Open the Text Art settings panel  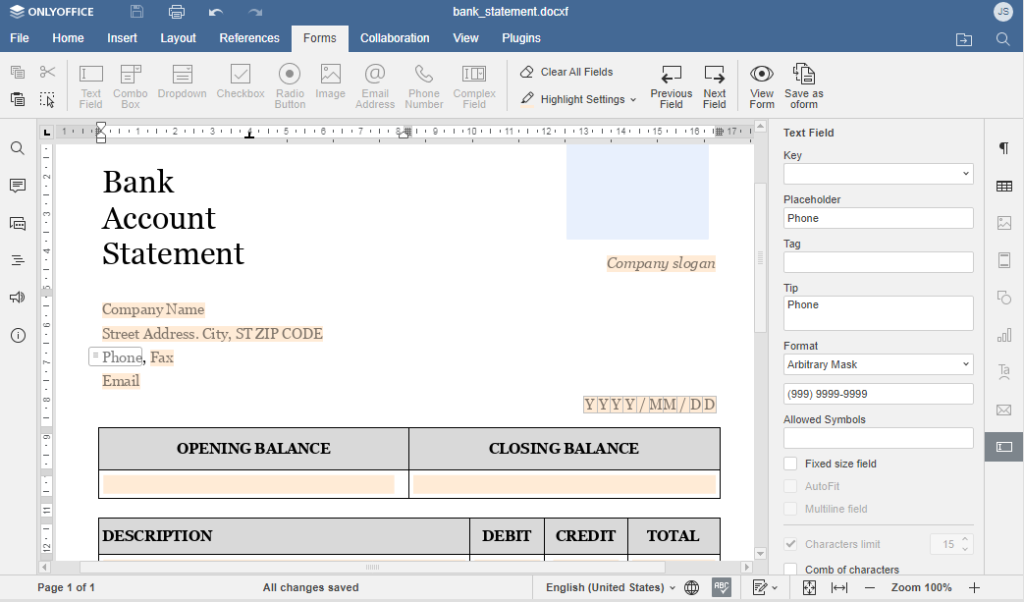tap(1004, 372)
